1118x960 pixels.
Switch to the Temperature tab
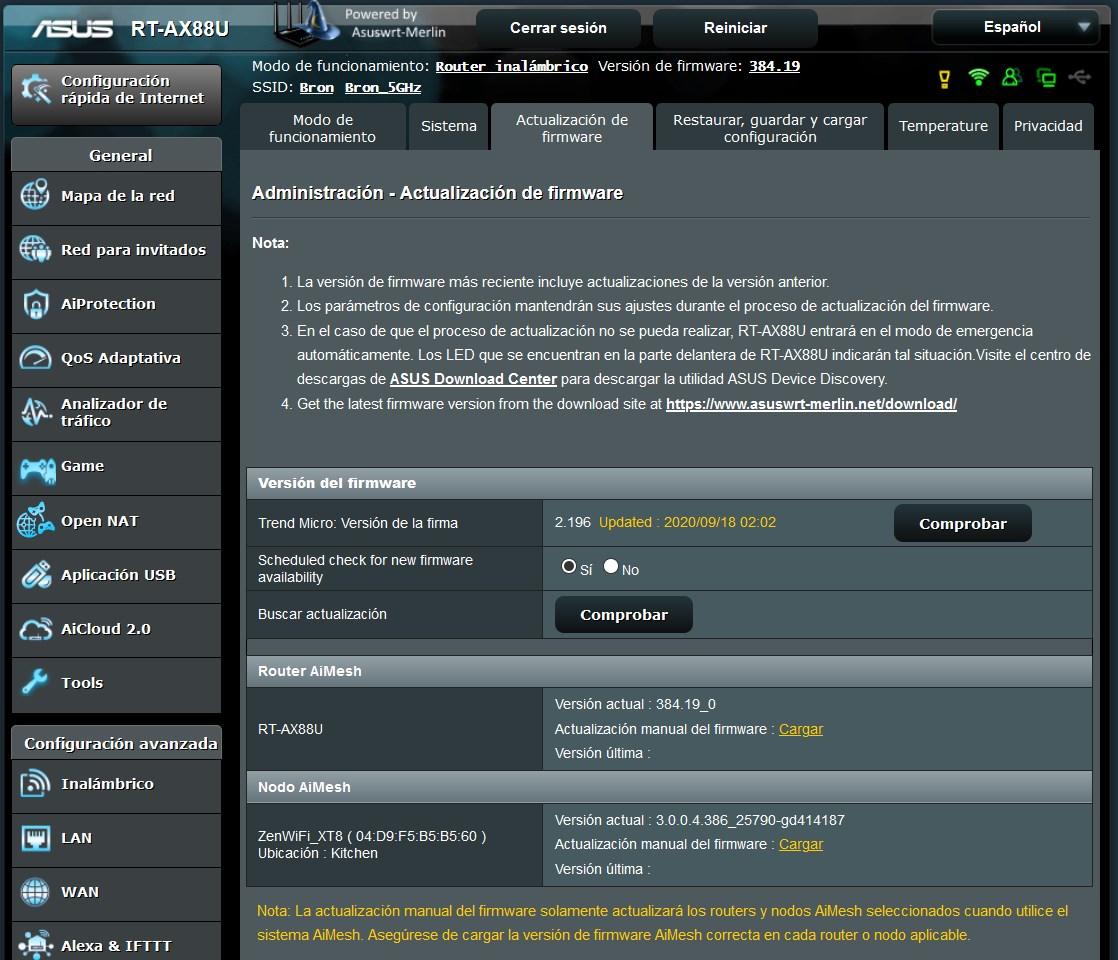[x=943, y=126]
